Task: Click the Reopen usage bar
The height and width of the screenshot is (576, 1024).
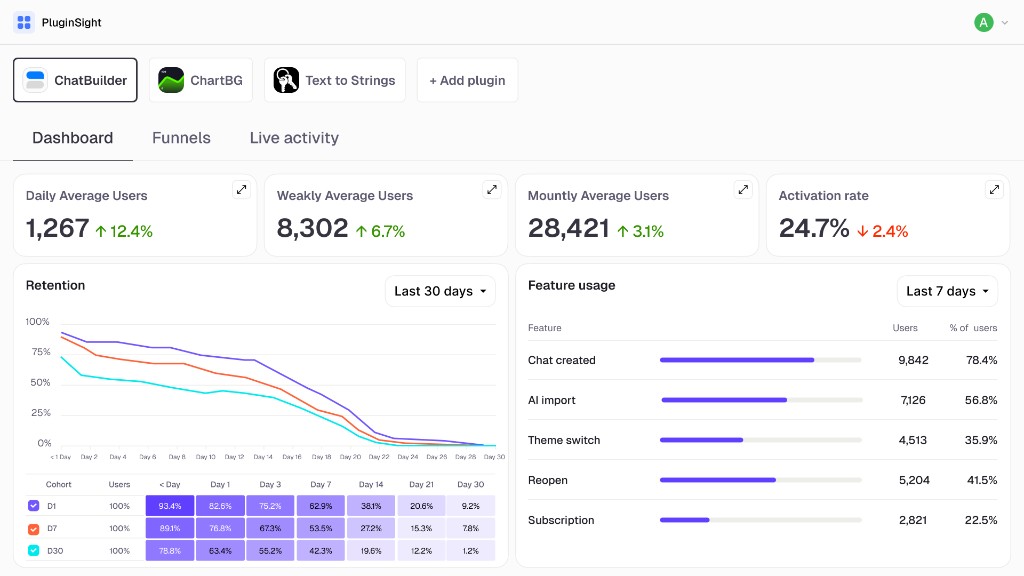Action: [760, 480]
